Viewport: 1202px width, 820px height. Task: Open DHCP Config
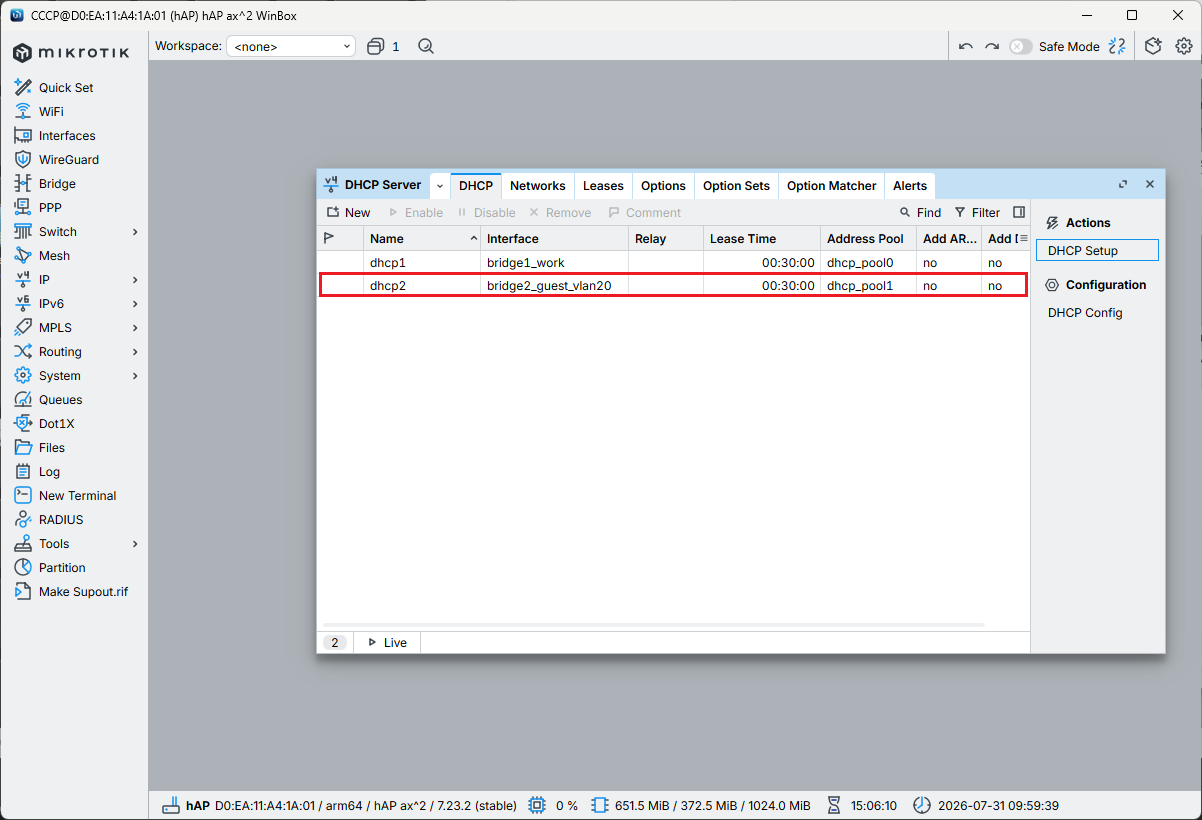pos(1085,312)
